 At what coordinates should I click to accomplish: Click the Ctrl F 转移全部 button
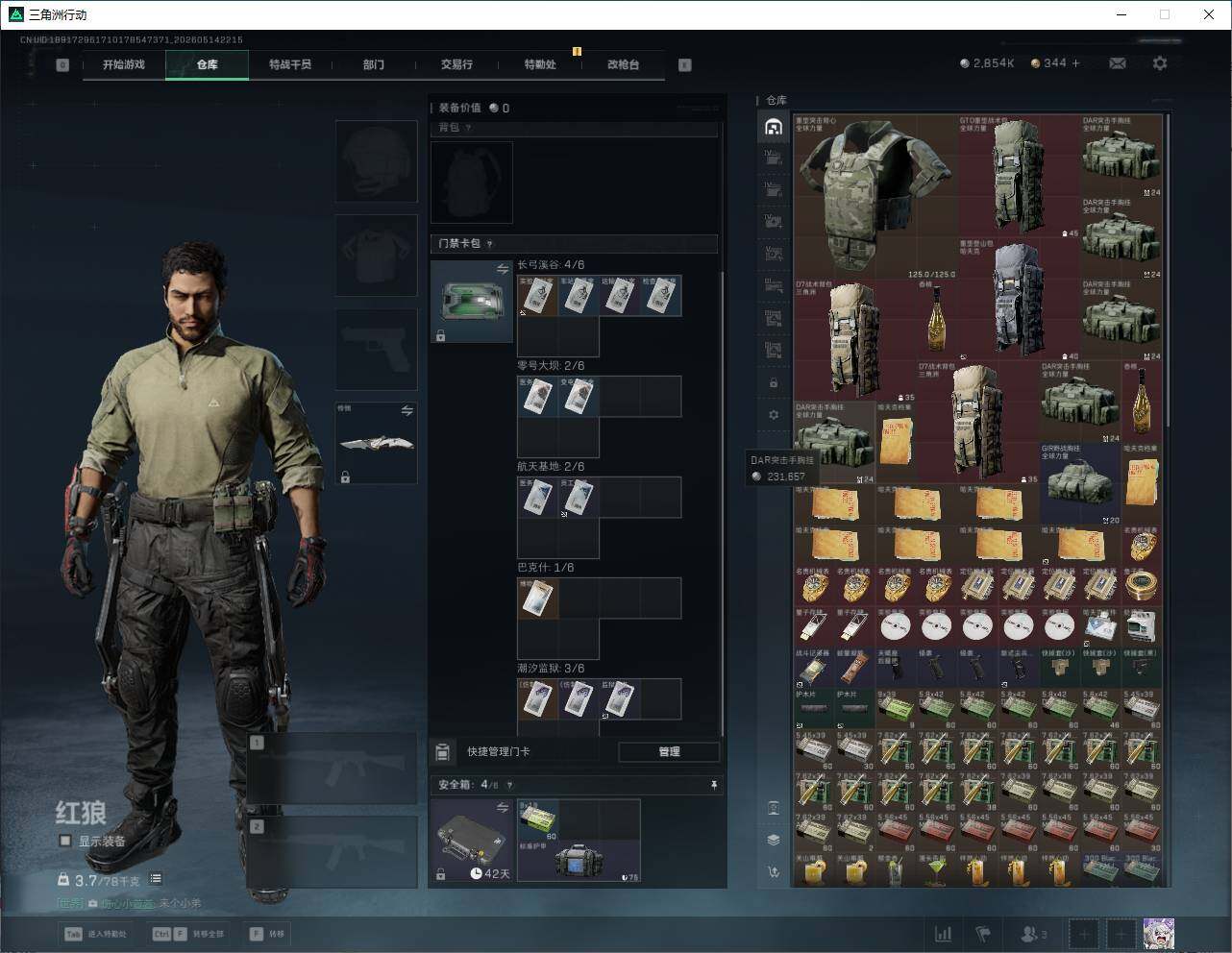click(187, 934)
